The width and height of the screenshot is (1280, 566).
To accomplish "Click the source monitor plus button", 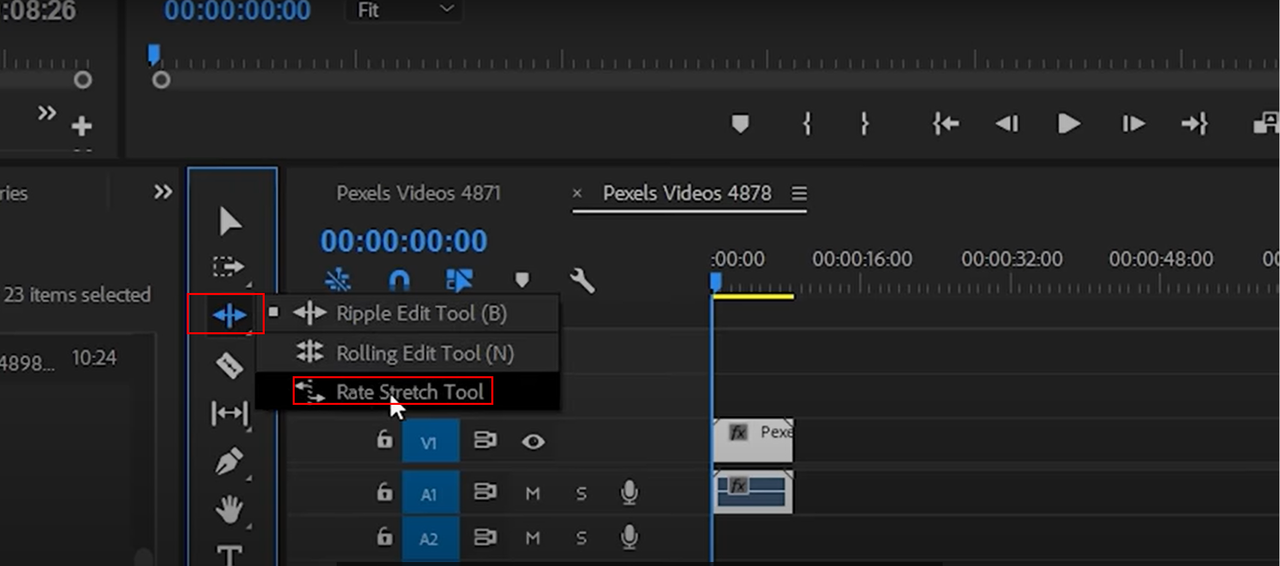I will point(82,126).
